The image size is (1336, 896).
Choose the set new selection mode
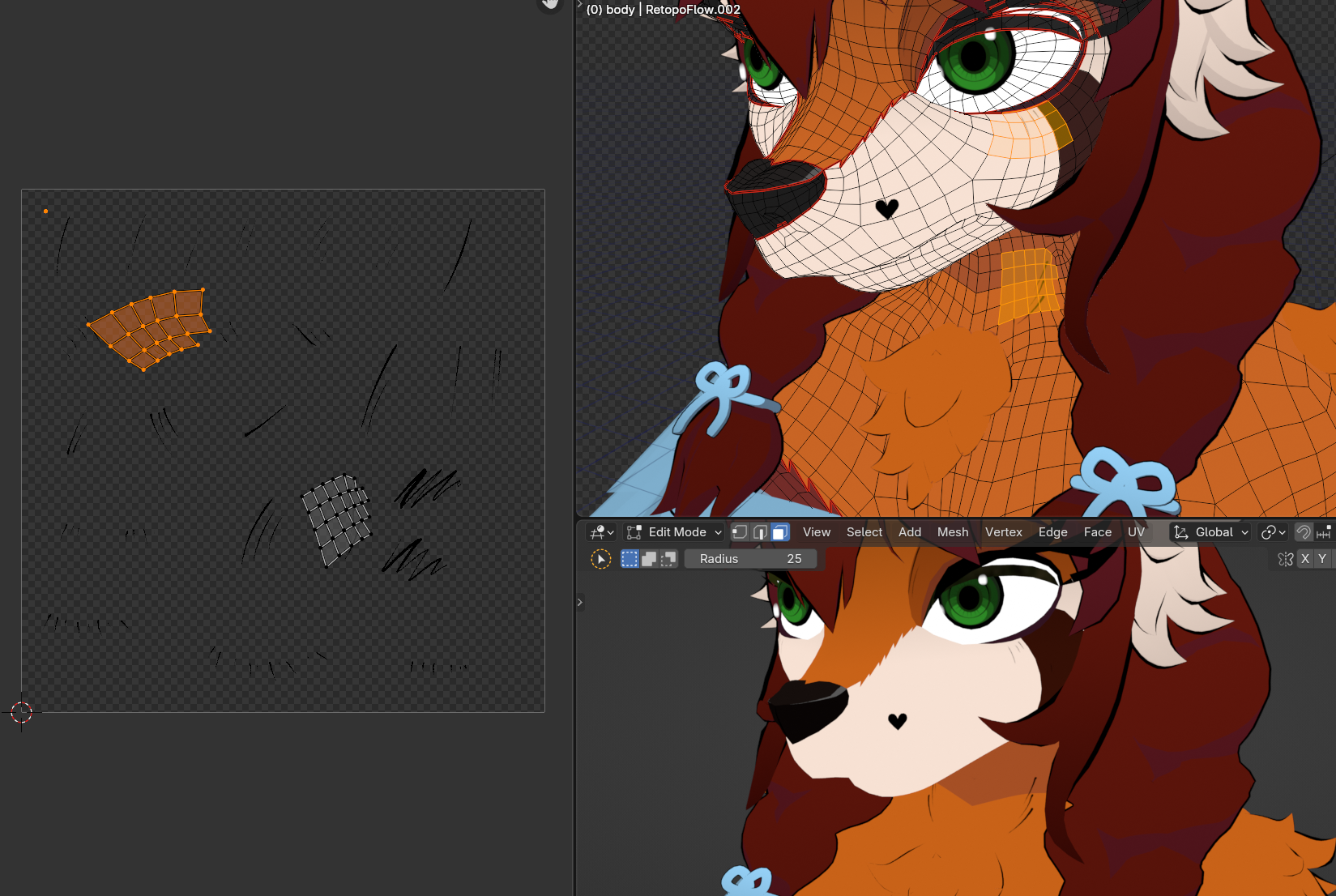click(630, 559)
